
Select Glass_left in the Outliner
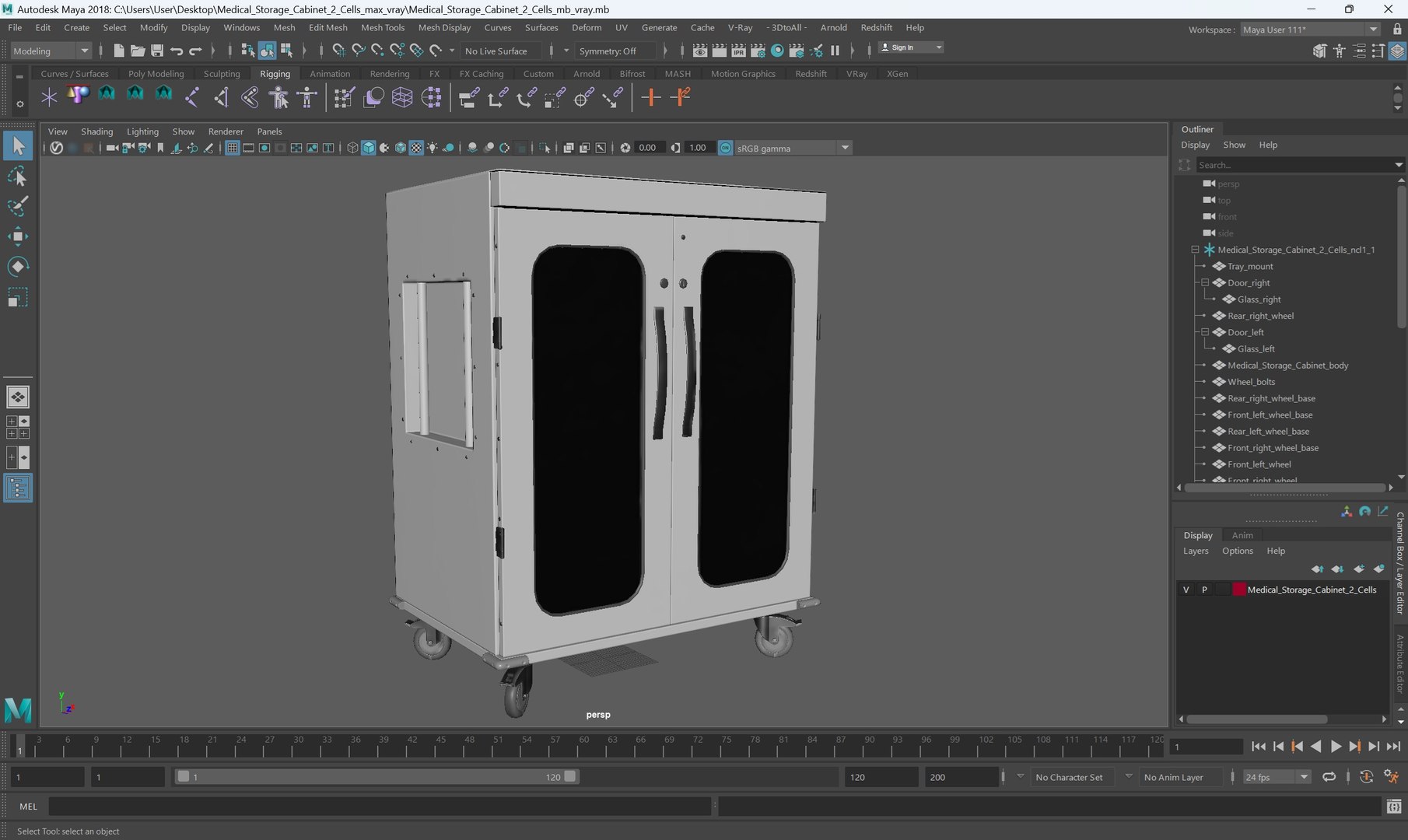point(1256,348)
